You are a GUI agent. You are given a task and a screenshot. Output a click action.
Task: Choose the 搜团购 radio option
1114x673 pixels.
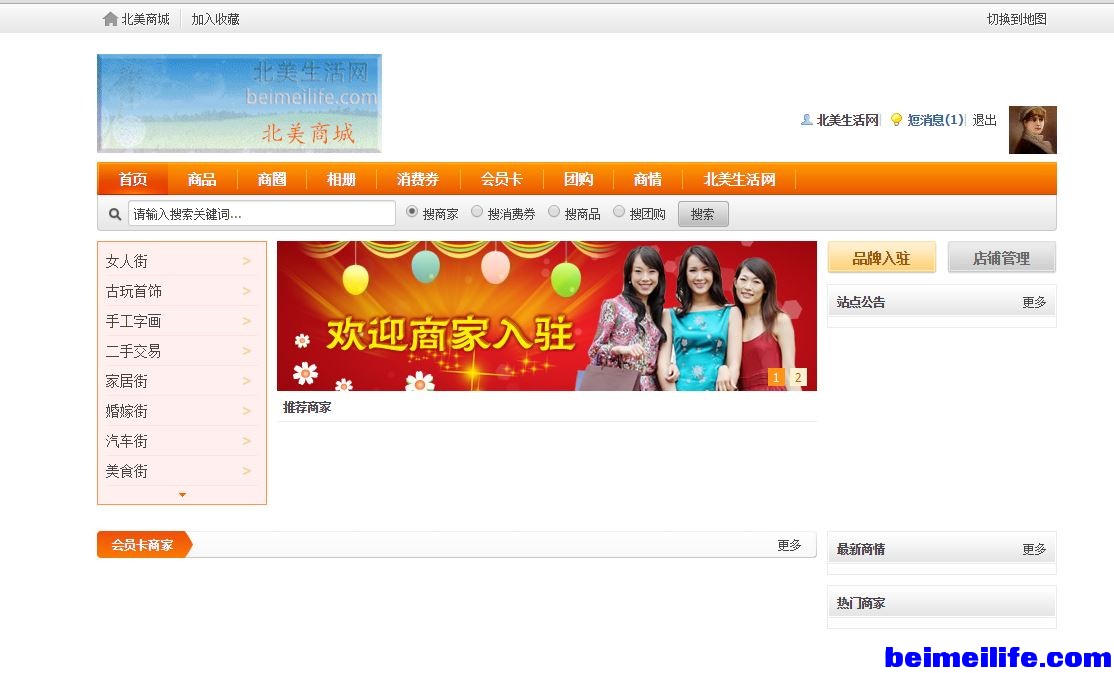[x=619, y=212]
